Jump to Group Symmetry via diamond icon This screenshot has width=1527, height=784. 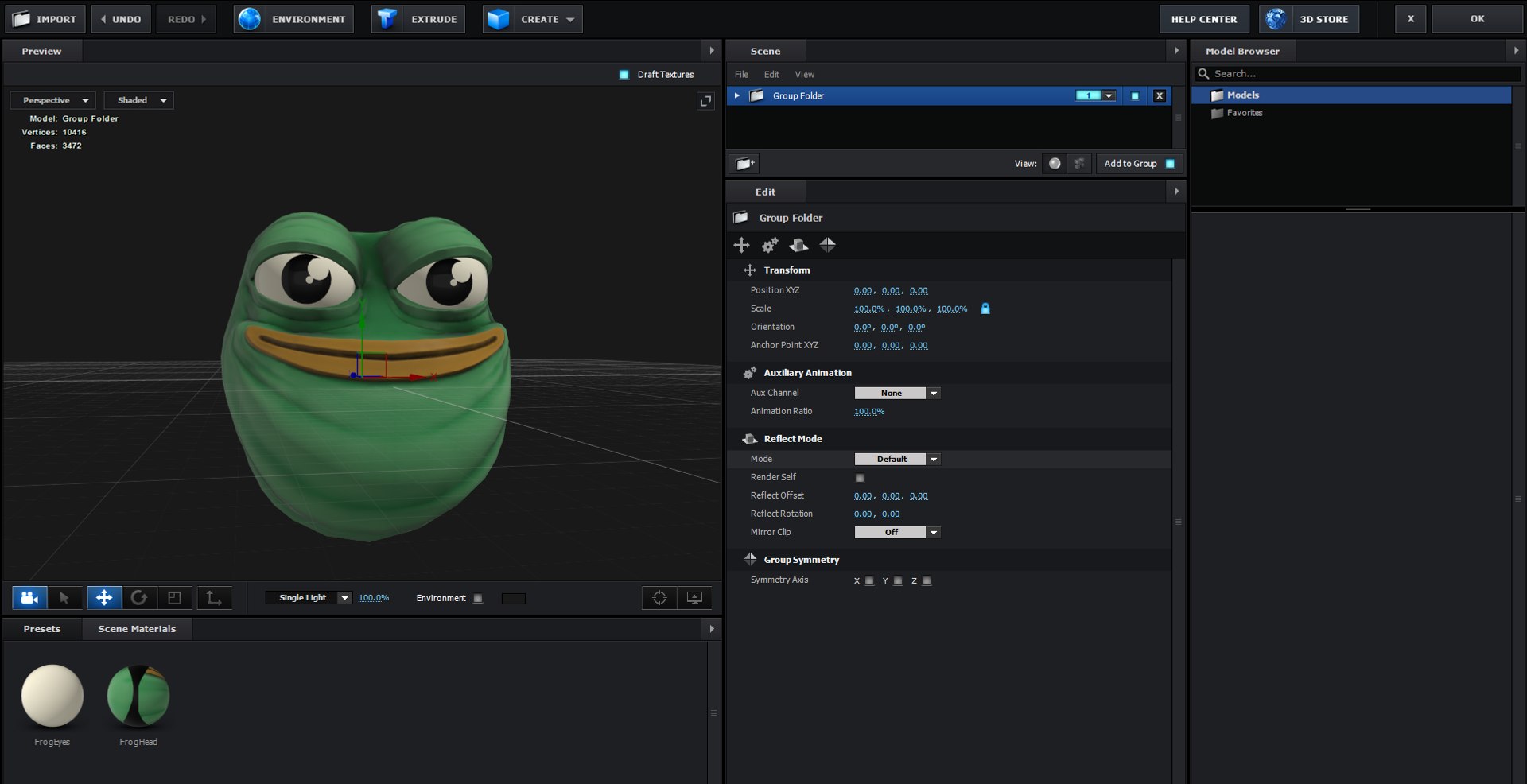coord(827,245)
